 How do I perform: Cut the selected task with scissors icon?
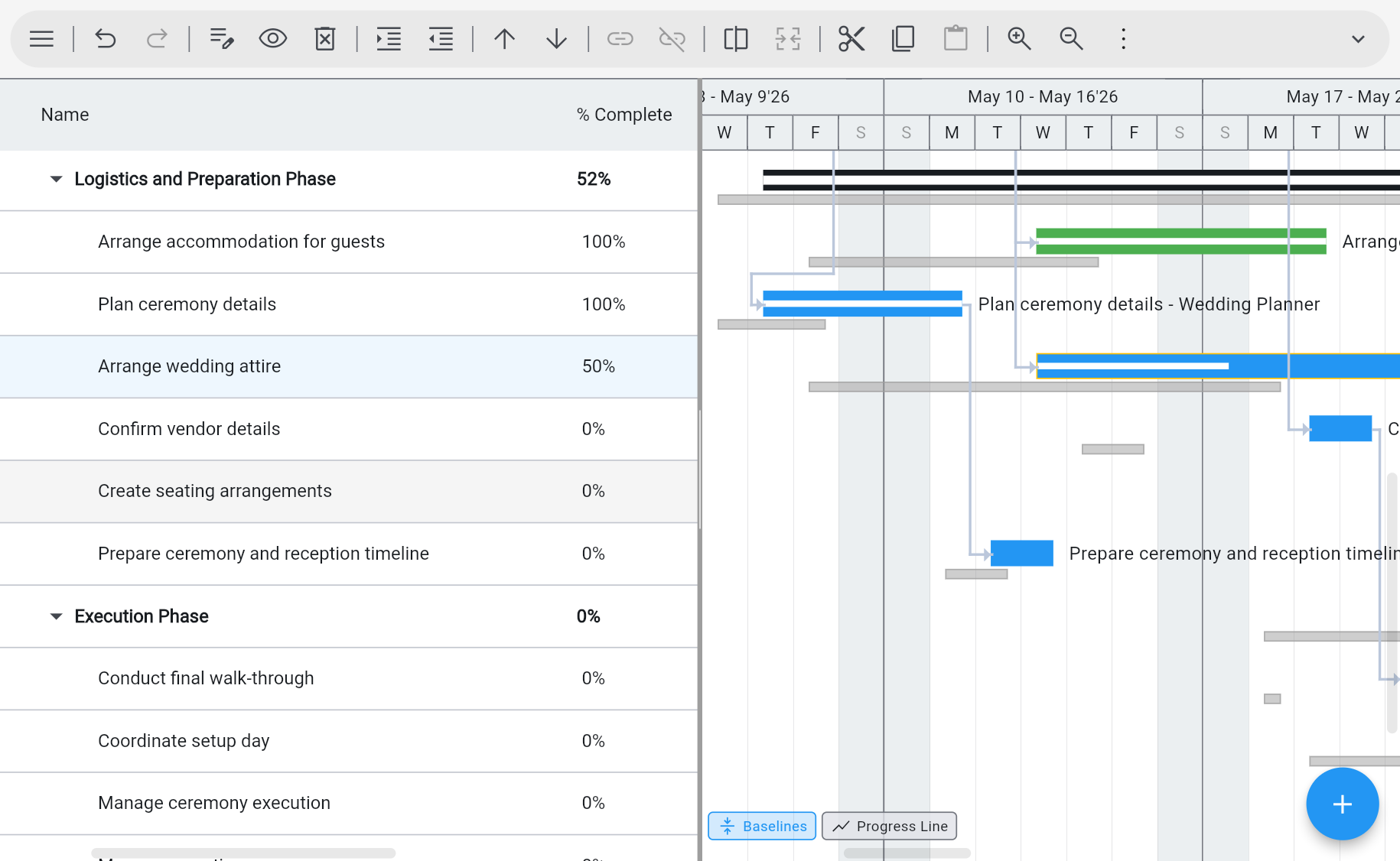tap(851, 38)
